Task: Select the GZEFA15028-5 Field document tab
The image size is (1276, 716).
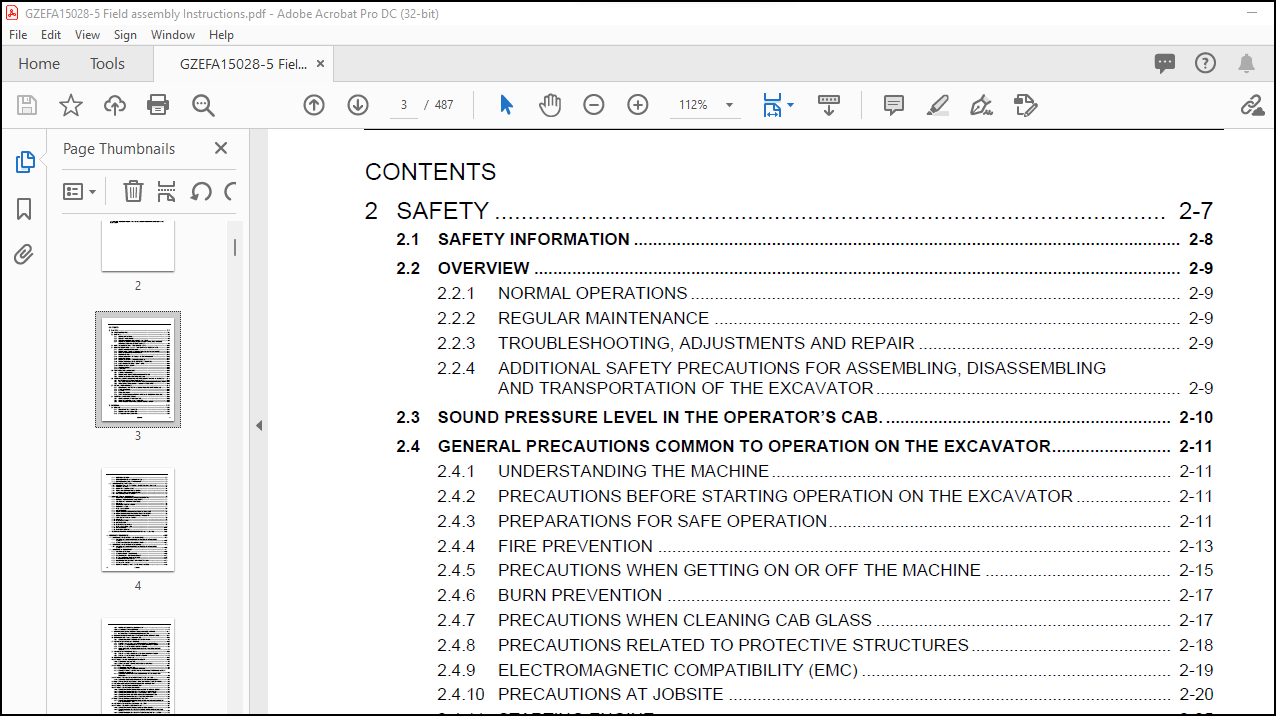Action: [243, 63]
